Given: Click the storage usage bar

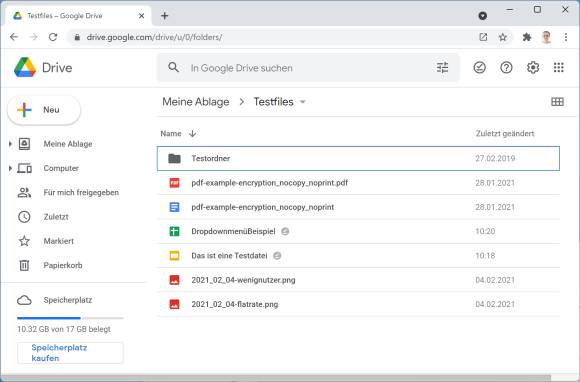Looking at the screenshot, I should 70,318.
